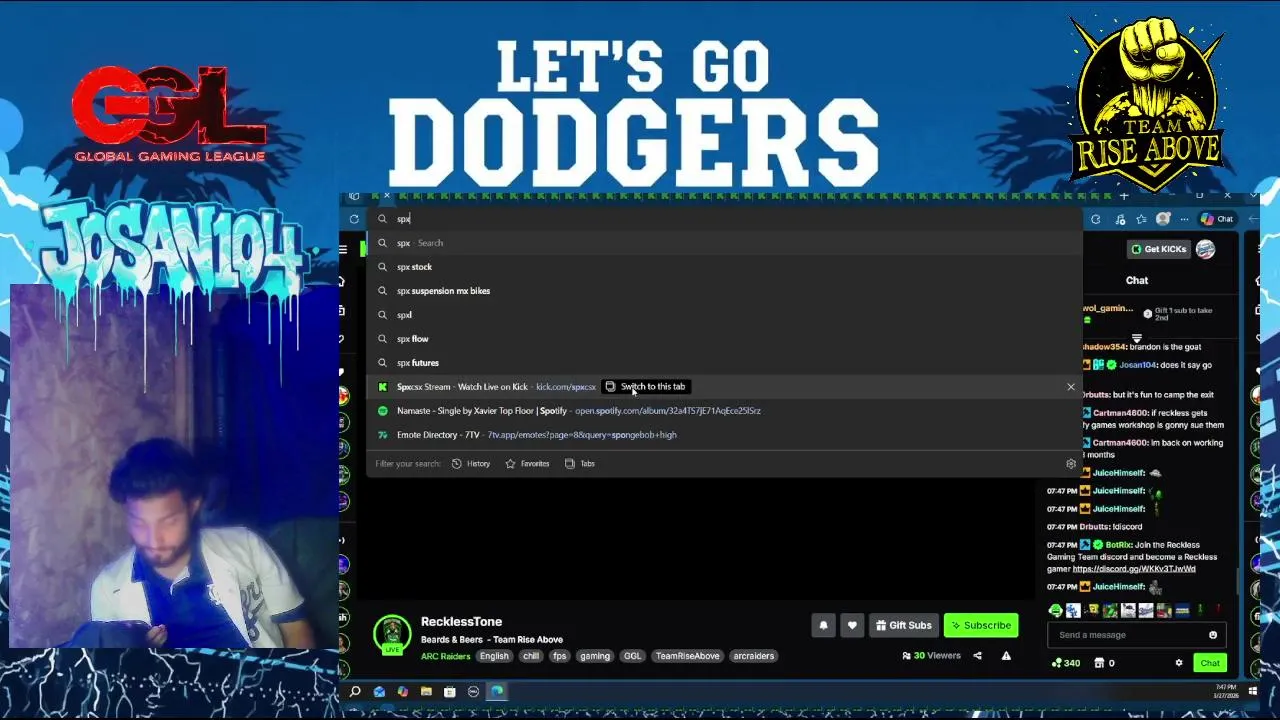Collapse the pinned gift sub banner handle

point(1136,338)
